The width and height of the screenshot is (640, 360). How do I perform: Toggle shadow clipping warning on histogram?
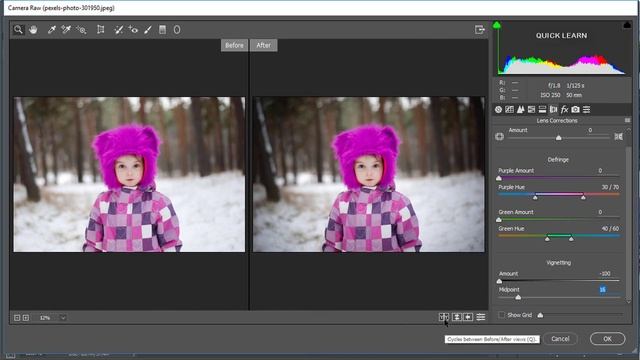(x=497, y=25)
